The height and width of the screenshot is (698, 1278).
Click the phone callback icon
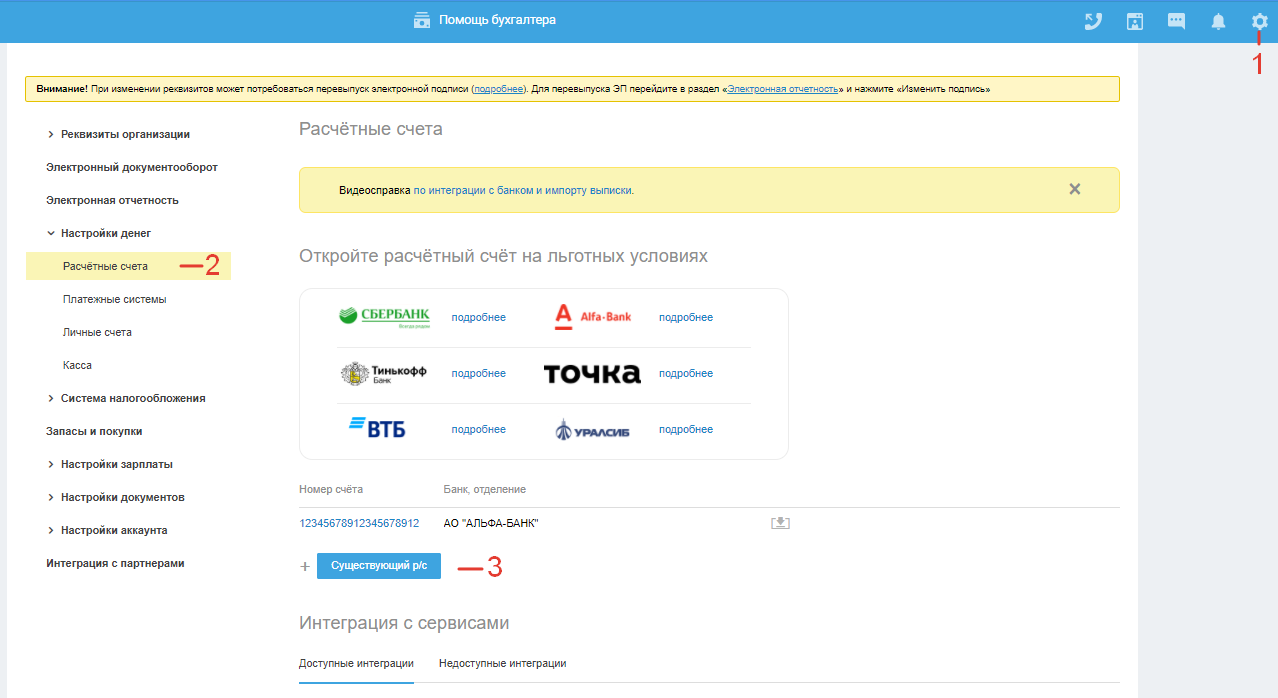coord(1094,21)
